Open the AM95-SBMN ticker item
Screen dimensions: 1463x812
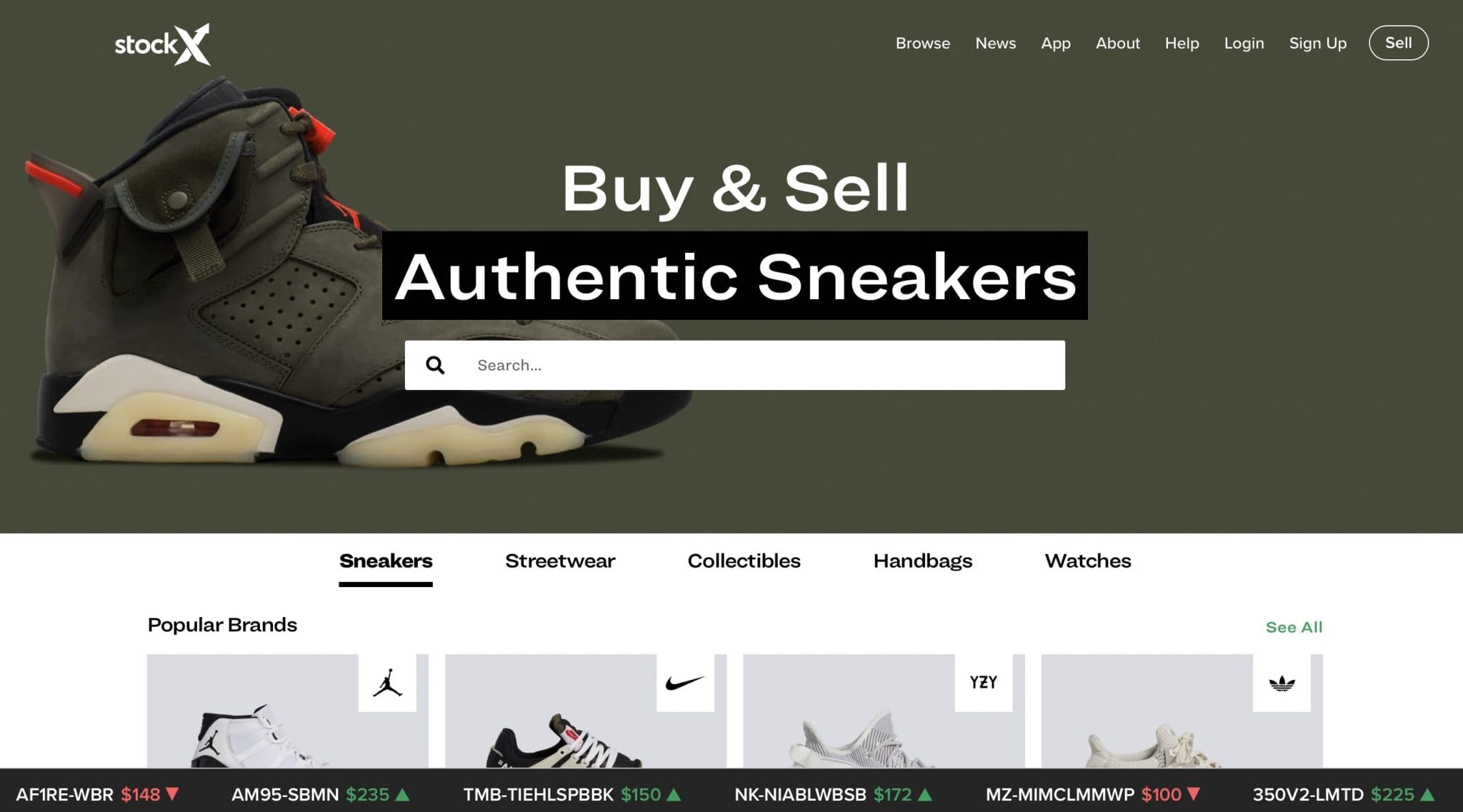[321, 794]
